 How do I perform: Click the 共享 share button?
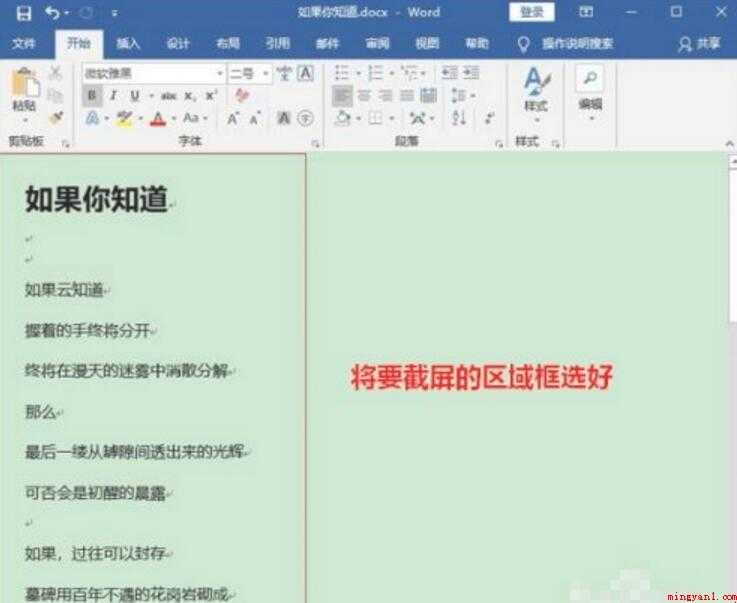(x=700, y=44)
